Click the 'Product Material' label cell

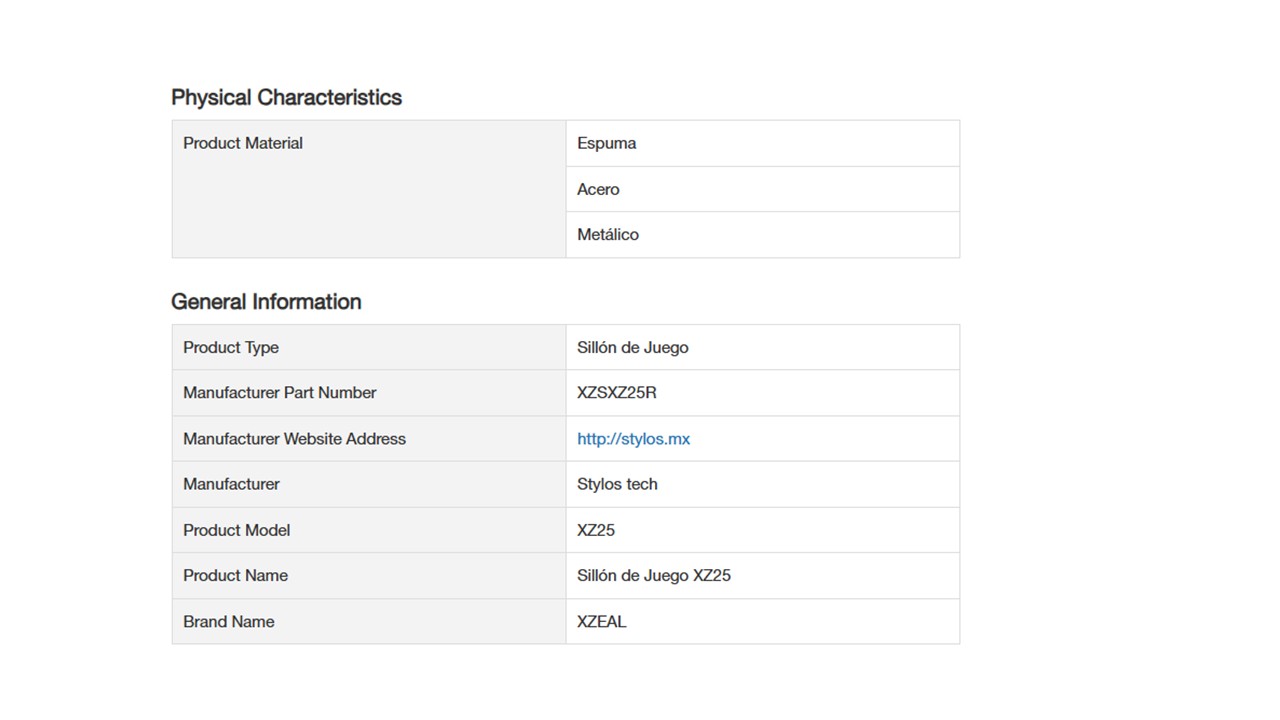pyautogui.click(x=369, y=189)
